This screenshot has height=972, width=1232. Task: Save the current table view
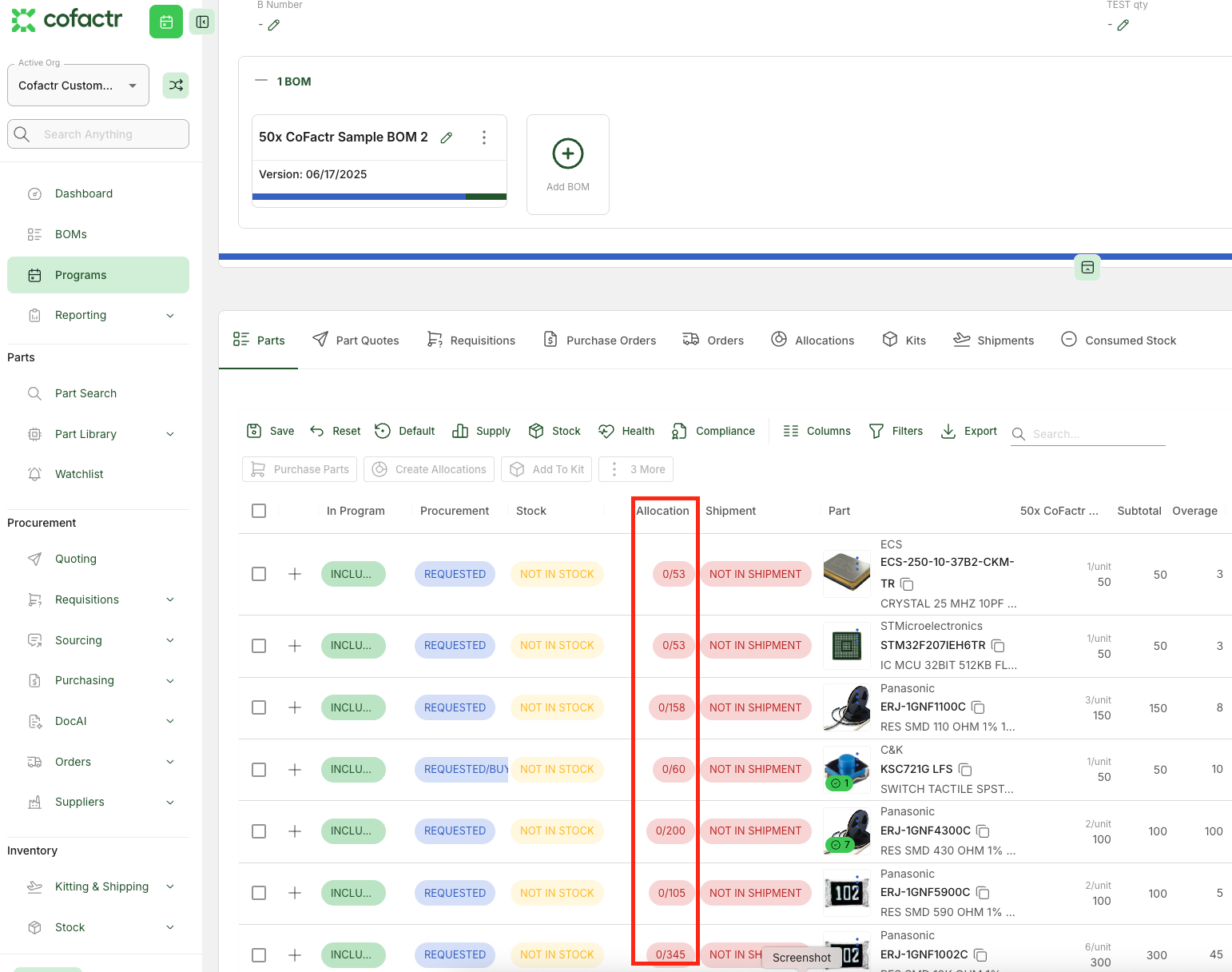point(270,431)
